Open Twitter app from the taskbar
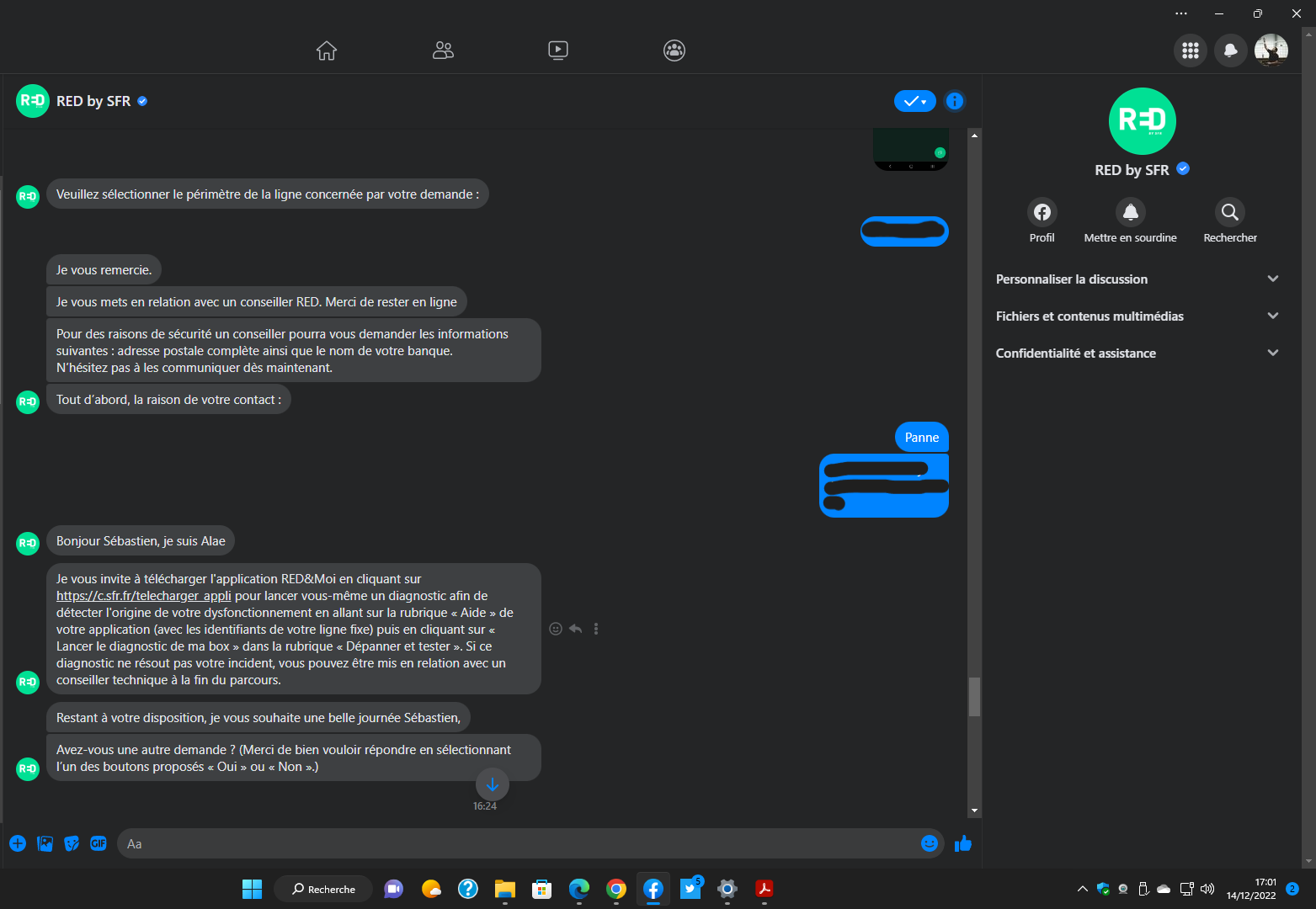 pyautogui.click(x=691, y=888)
